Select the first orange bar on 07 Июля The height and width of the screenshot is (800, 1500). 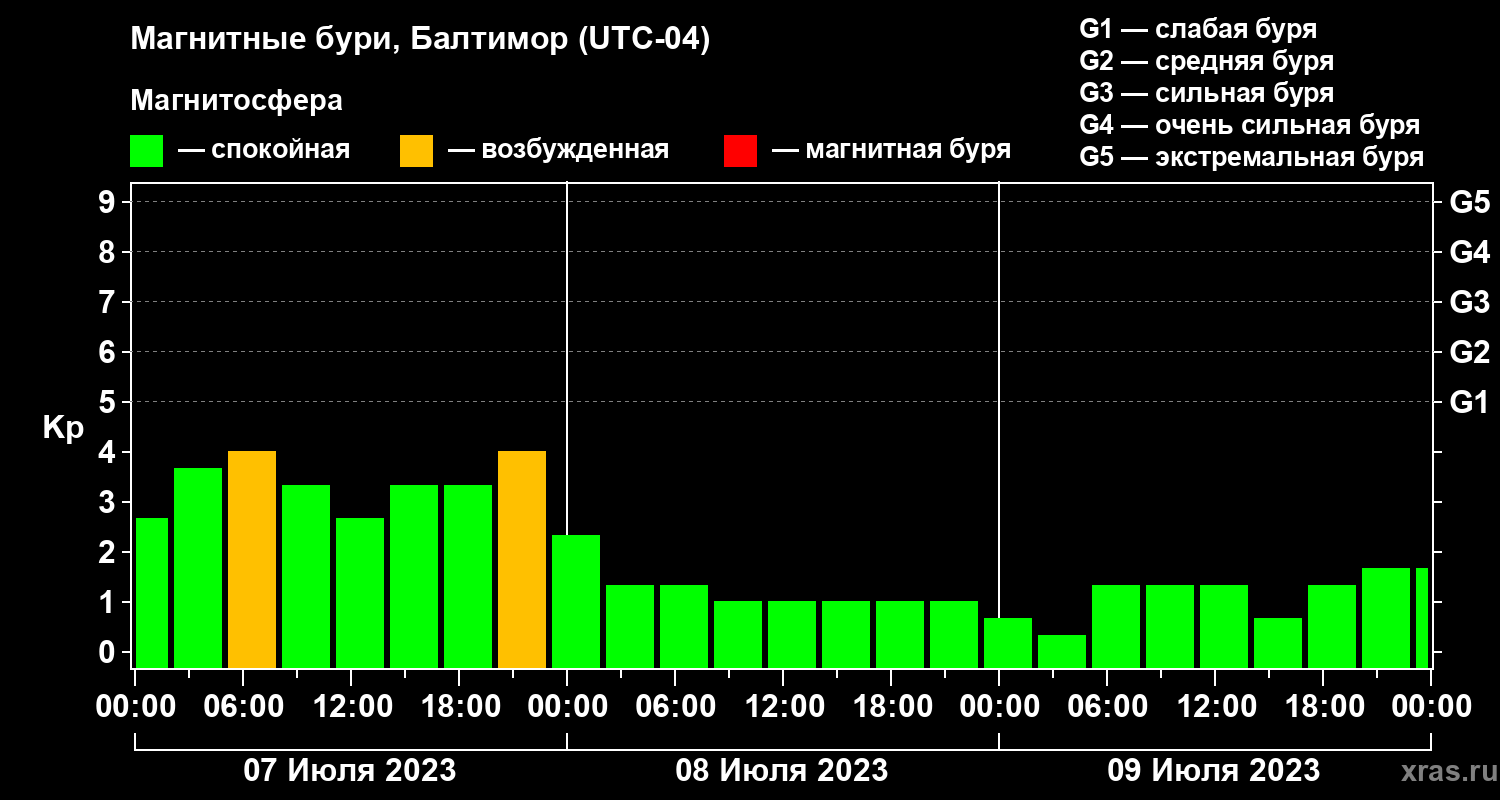(252, 560)
